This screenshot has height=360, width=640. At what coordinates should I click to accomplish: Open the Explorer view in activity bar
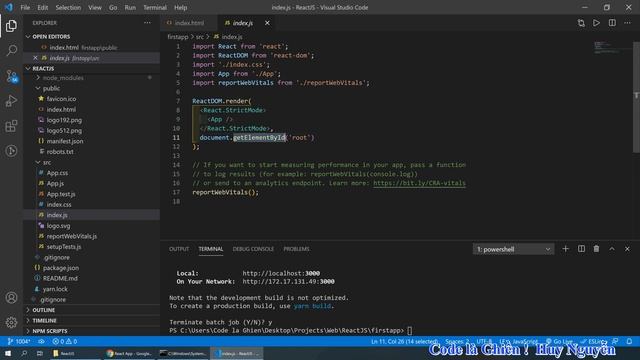click(x=11, y=26)
